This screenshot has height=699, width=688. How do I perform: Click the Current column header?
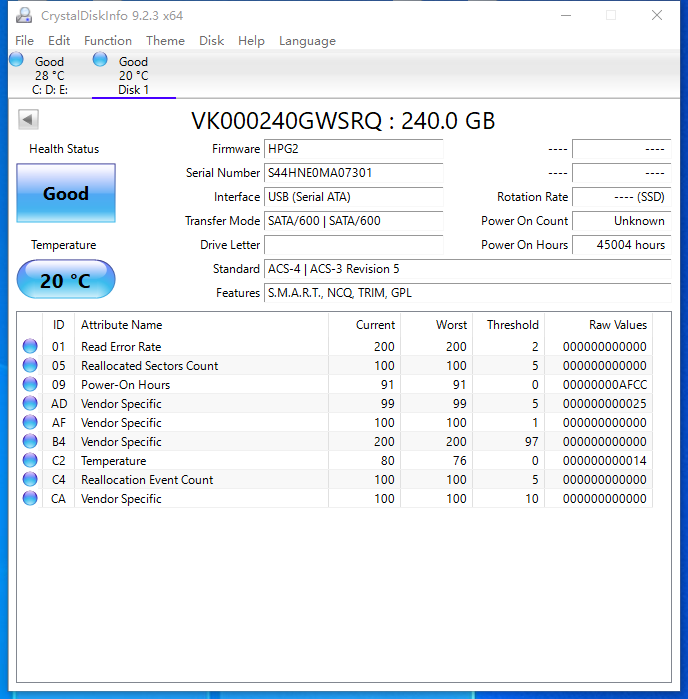click(364, 325)
